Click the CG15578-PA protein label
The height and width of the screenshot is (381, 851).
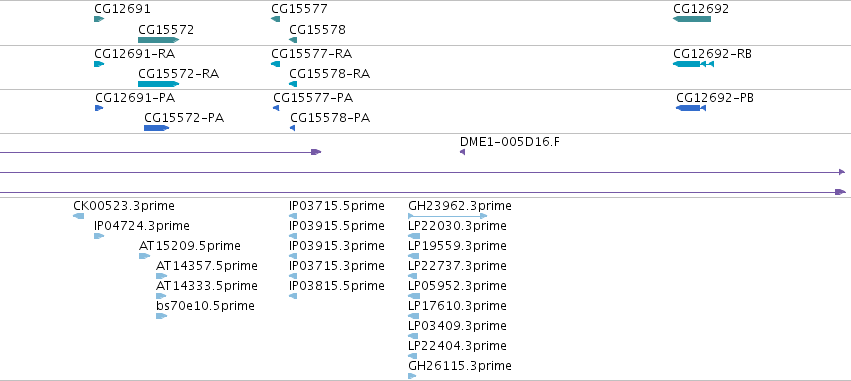[x=330, y=118]
